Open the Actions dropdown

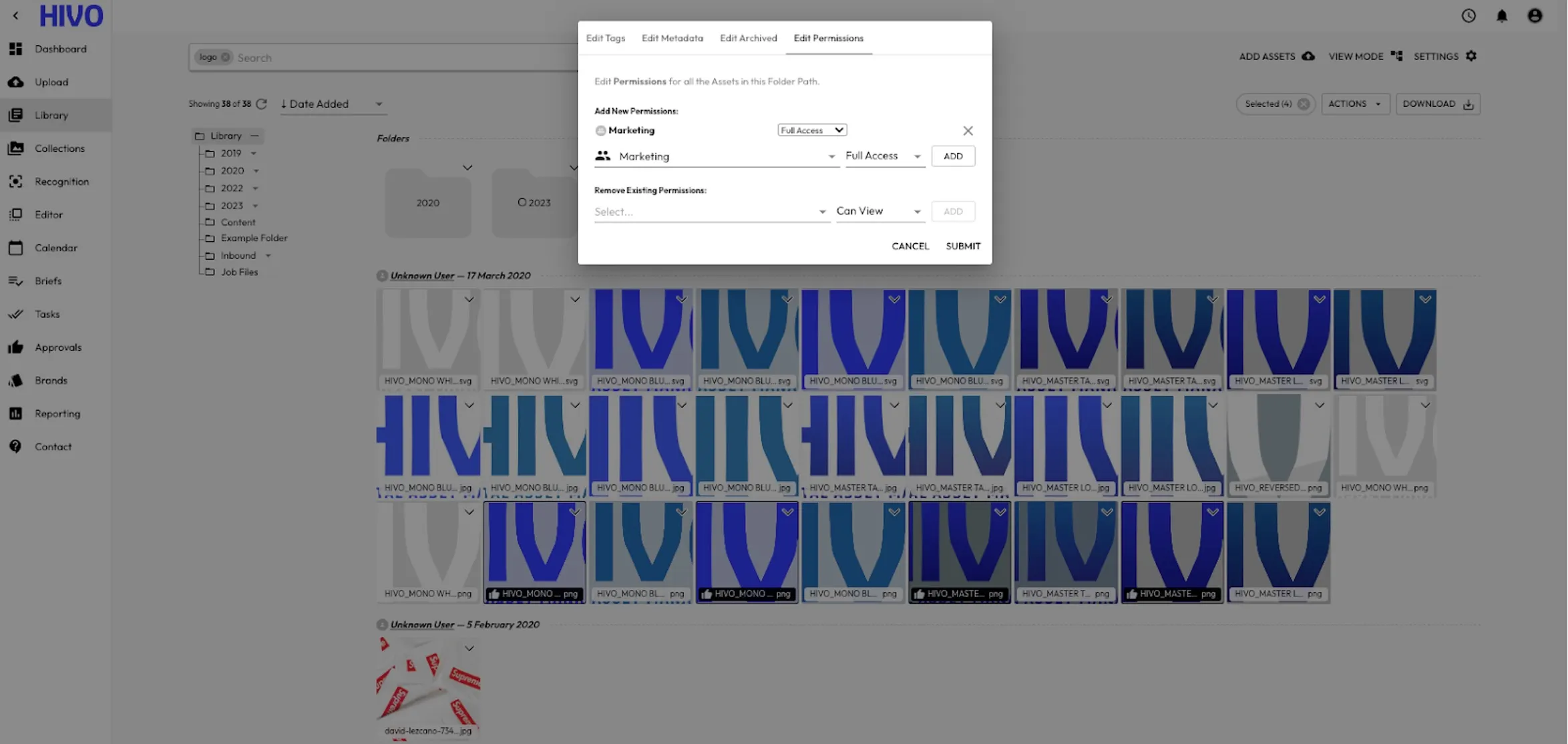pos(1355,104)
